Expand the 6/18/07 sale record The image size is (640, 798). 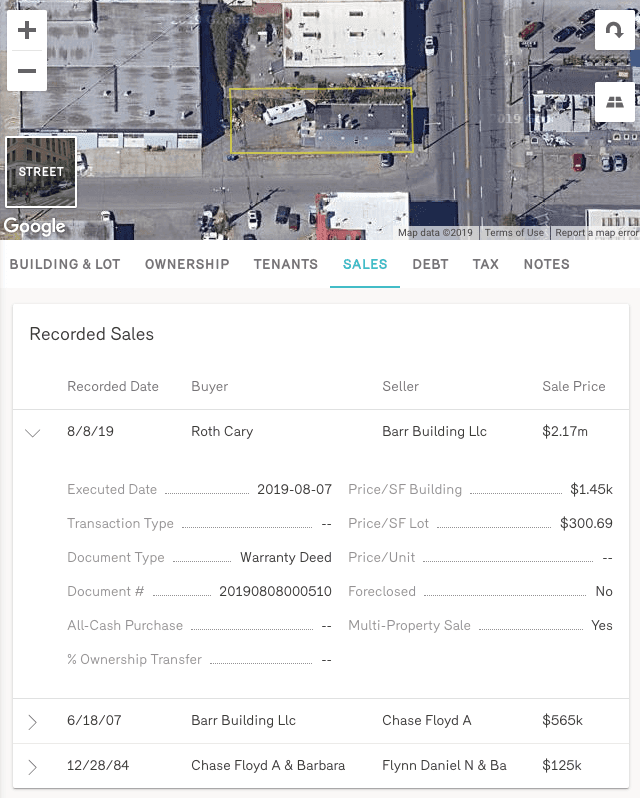pos(32,721)
